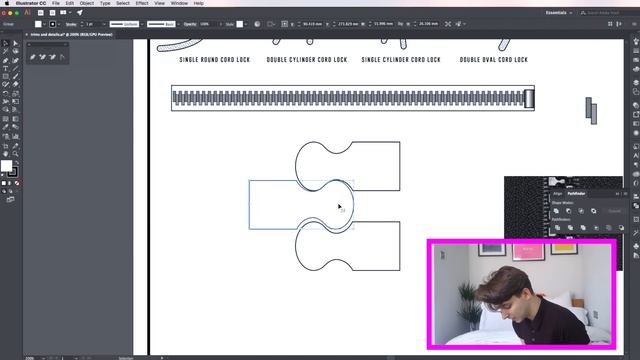Click the GPU performance rocket icon
Viewport: 640px width, 360px height.
click(x=80, y=13)
